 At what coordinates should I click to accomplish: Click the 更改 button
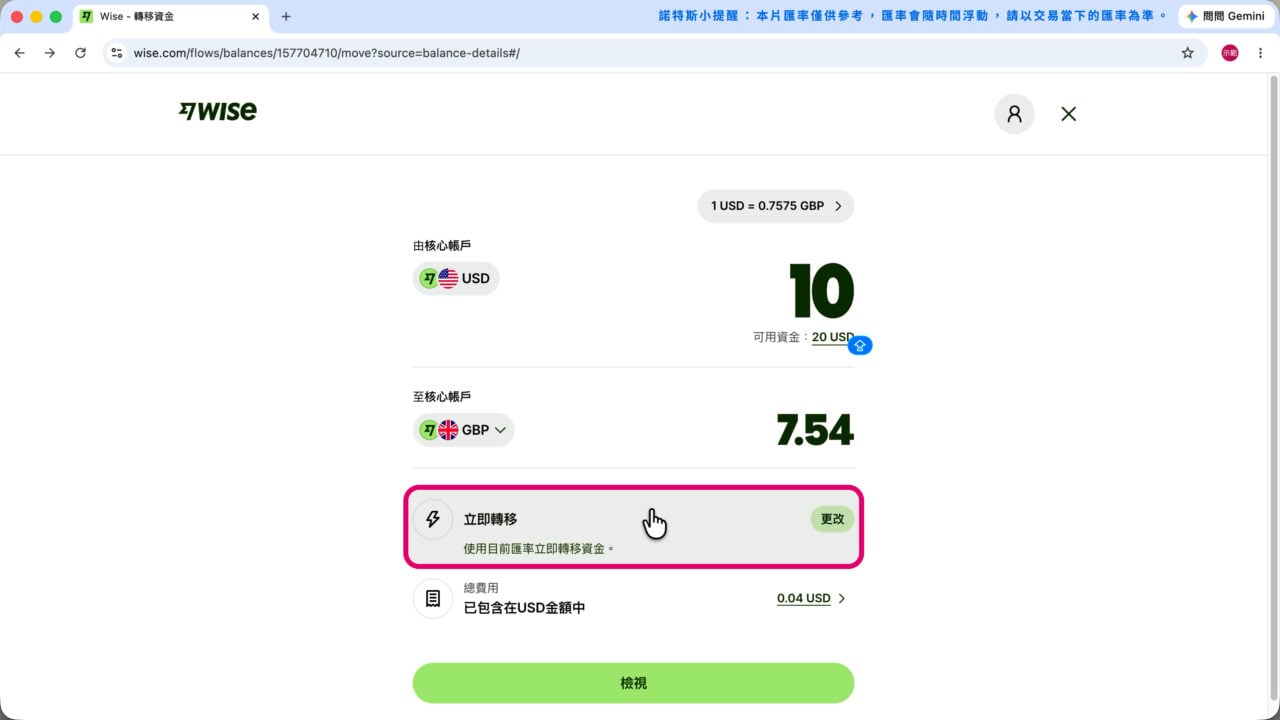pos(832,518)
